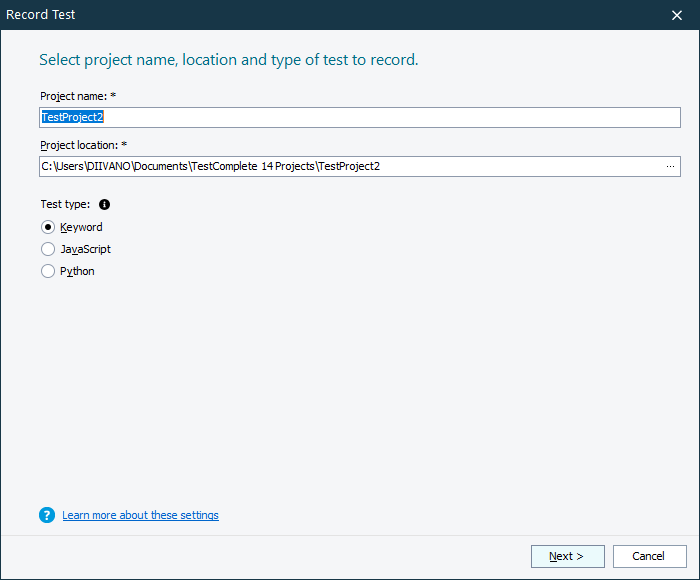This screenshot has width=700, height=580.
Task: Click the blue question mark help icon
Action: pyautogui.click(x=47, y=515)
